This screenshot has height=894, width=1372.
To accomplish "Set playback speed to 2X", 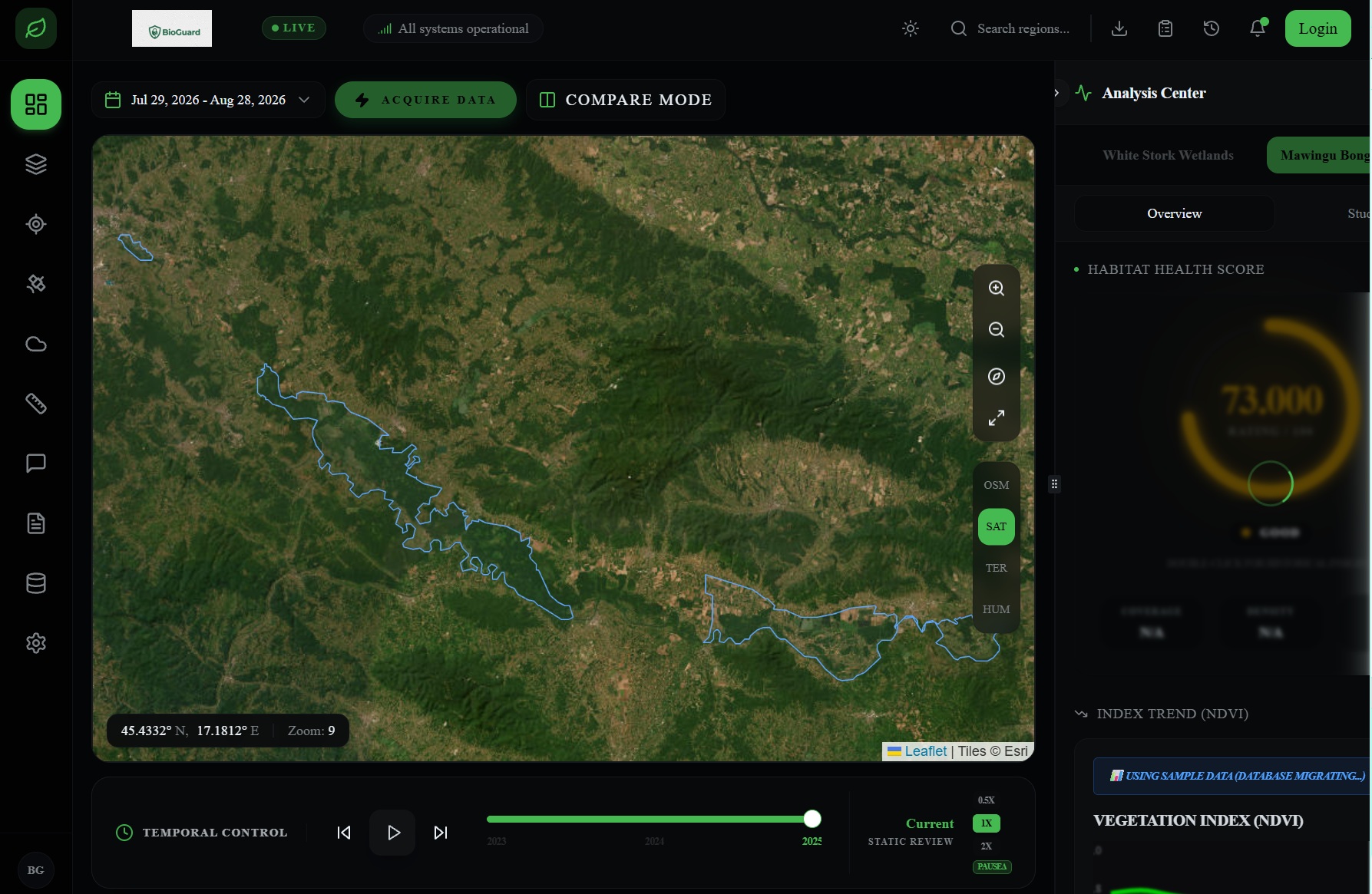I will tap(987, 846).
